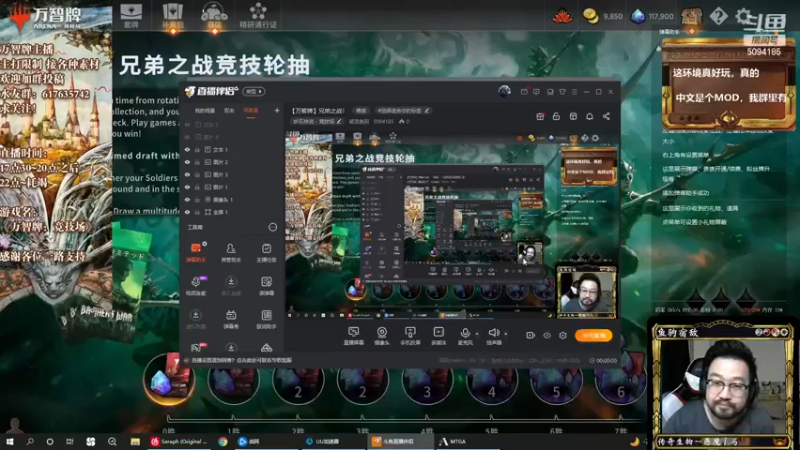The width and height of the screenshot is (800, 450).
Task: Select the orange highlighted scene tab
Action: pos(251,110)
